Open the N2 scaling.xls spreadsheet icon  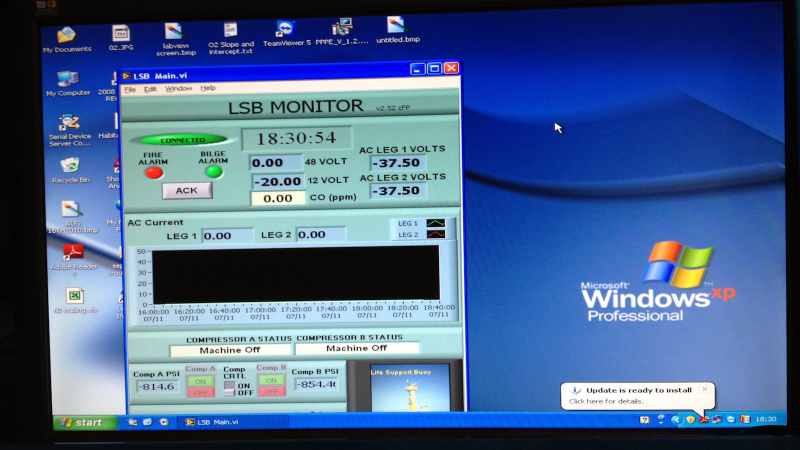click(x=74, y=301)
